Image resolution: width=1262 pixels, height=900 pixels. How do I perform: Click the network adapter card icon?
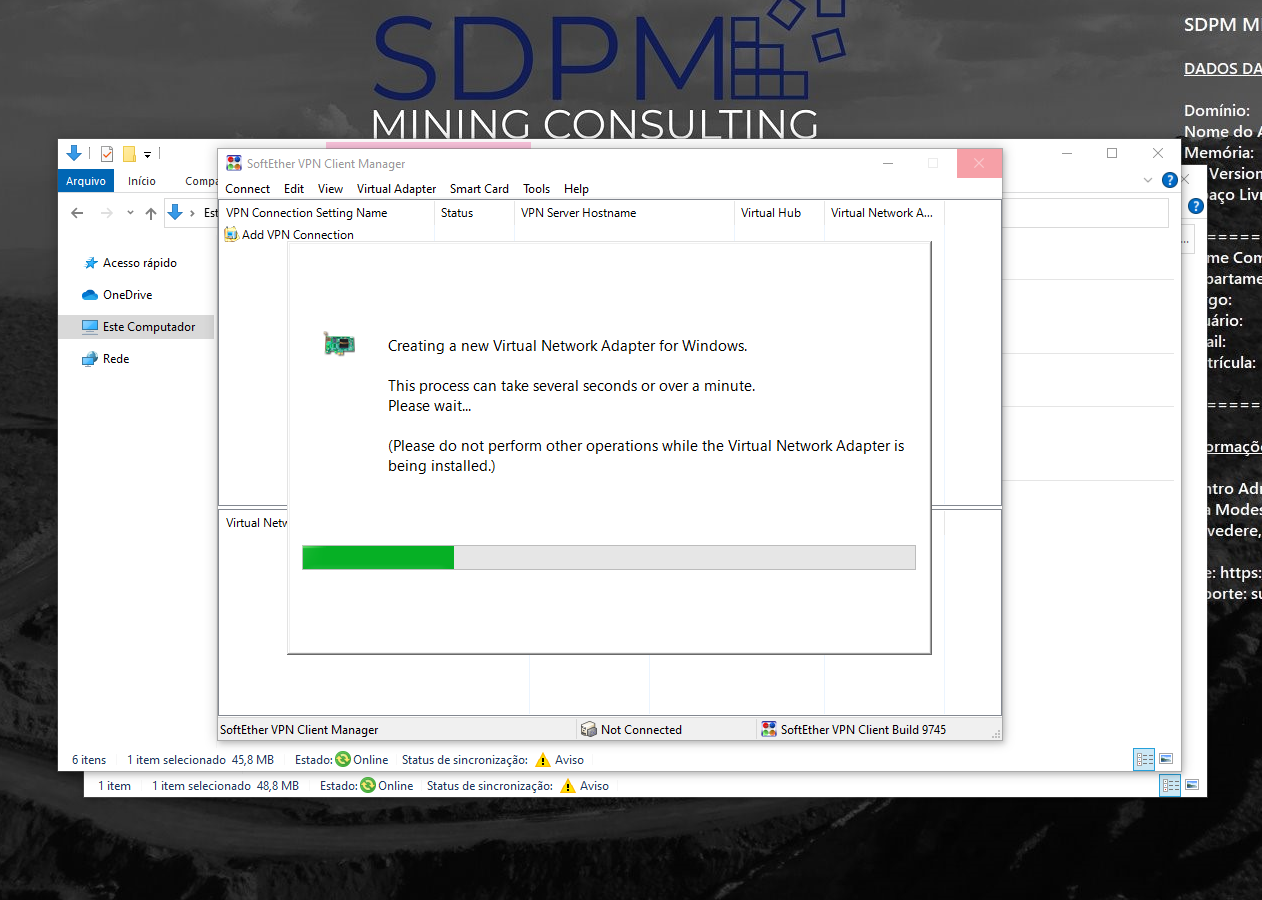coord(339,344)
